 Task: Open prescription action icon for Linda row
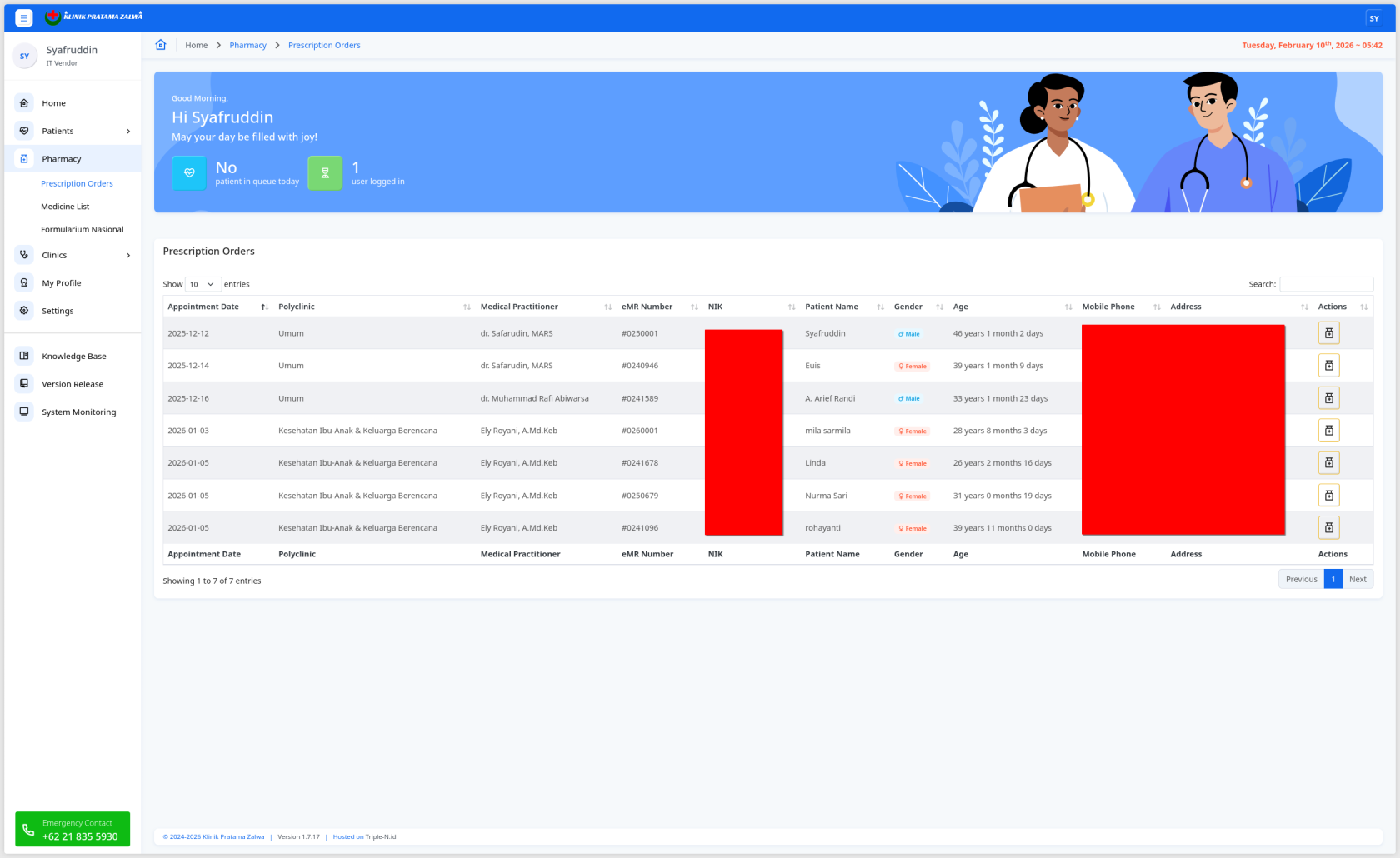click(1328, 463)
